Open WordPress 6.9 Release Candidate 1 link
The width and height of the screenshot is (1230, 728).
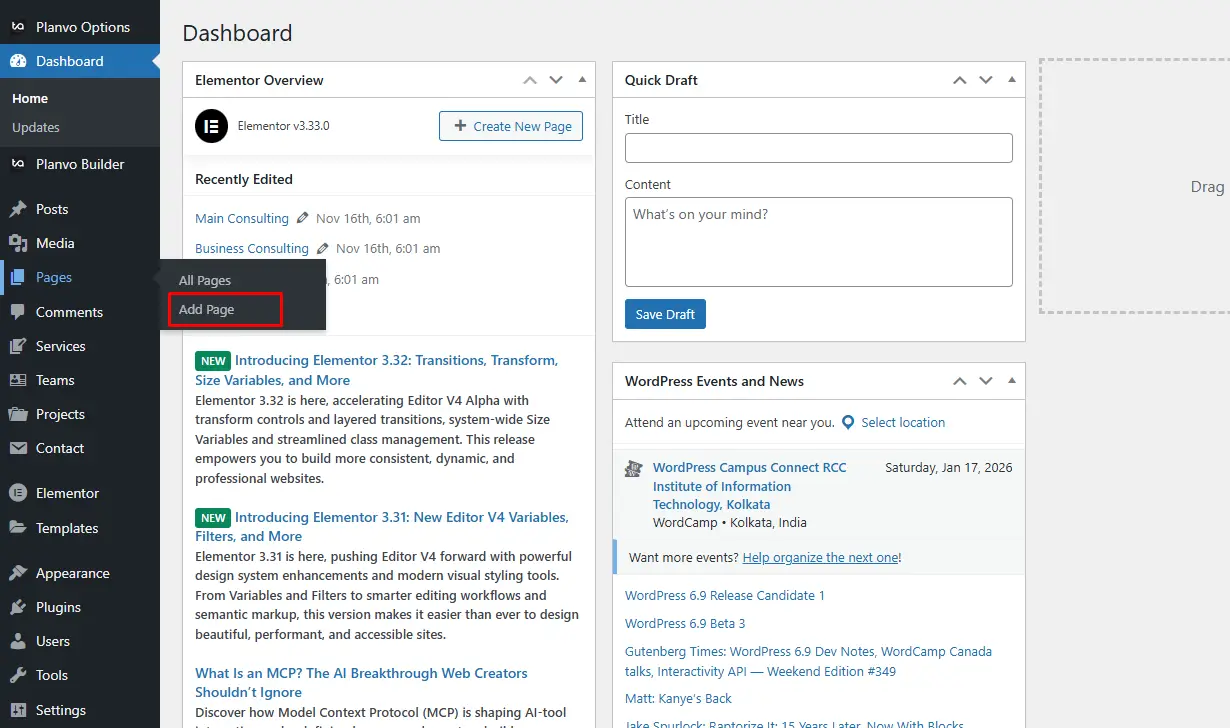(x=725, y=595)
